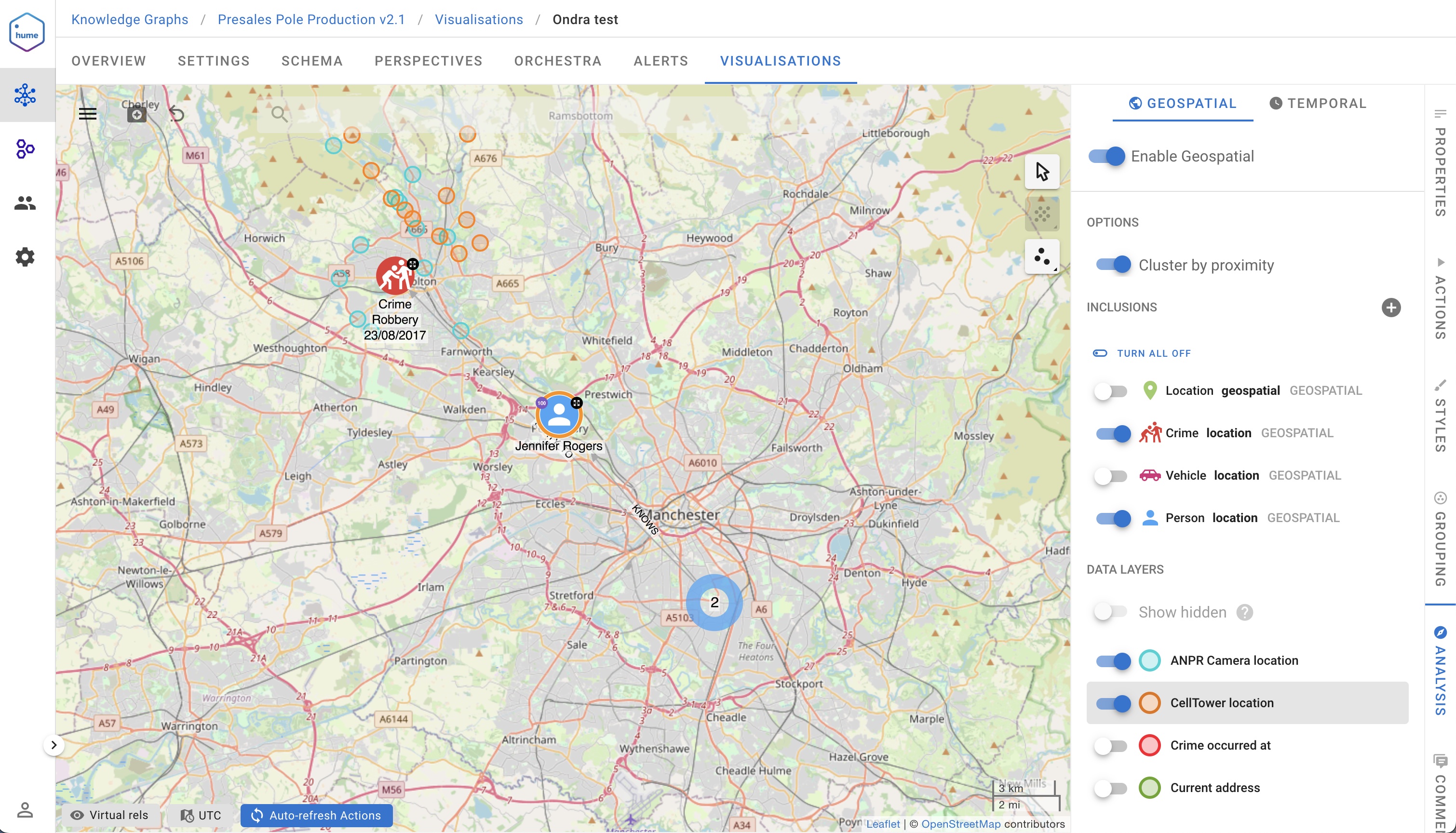Select the pointer cursor map tool

pos(1042,171)
